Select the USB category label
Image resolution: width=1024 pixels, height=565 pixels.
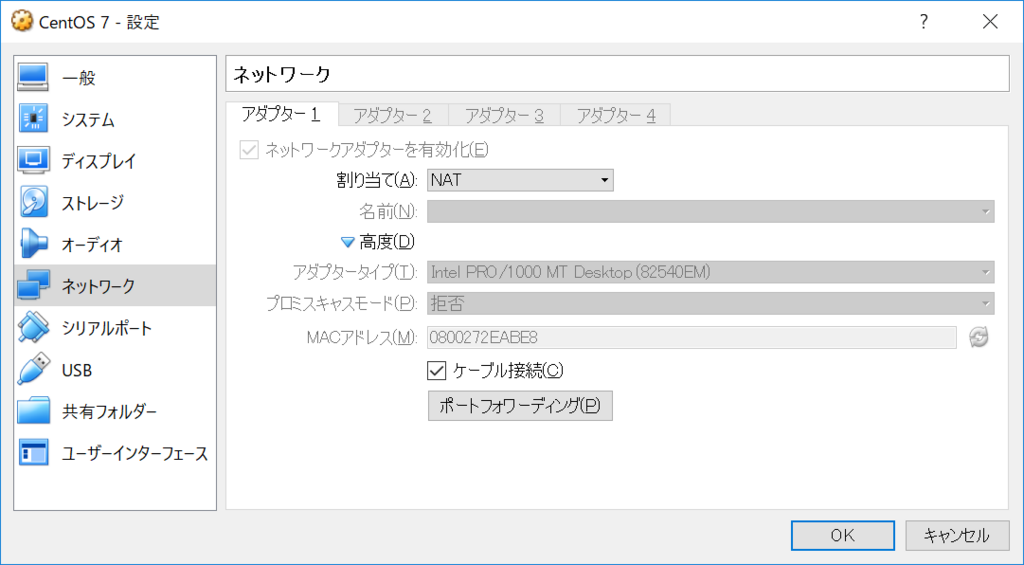[x=76, y=370]
